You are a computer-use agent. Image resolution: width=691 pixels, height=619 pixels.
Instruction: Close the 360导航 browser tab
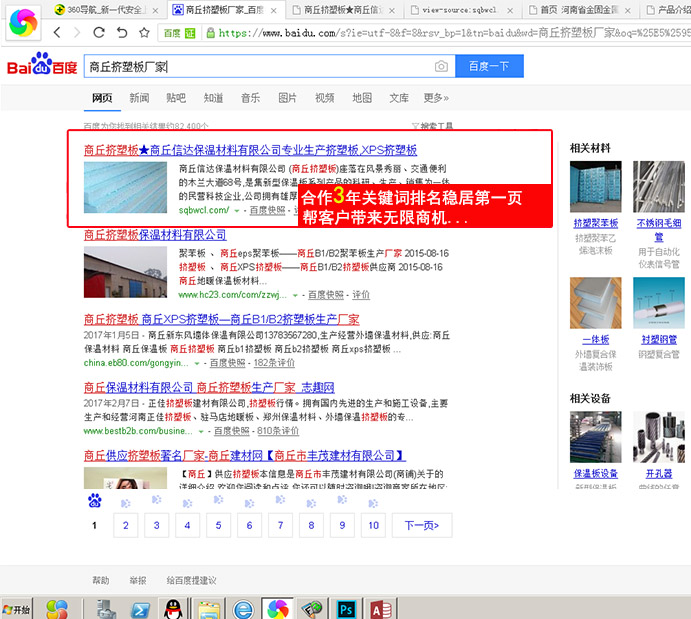tap(155, 11)
